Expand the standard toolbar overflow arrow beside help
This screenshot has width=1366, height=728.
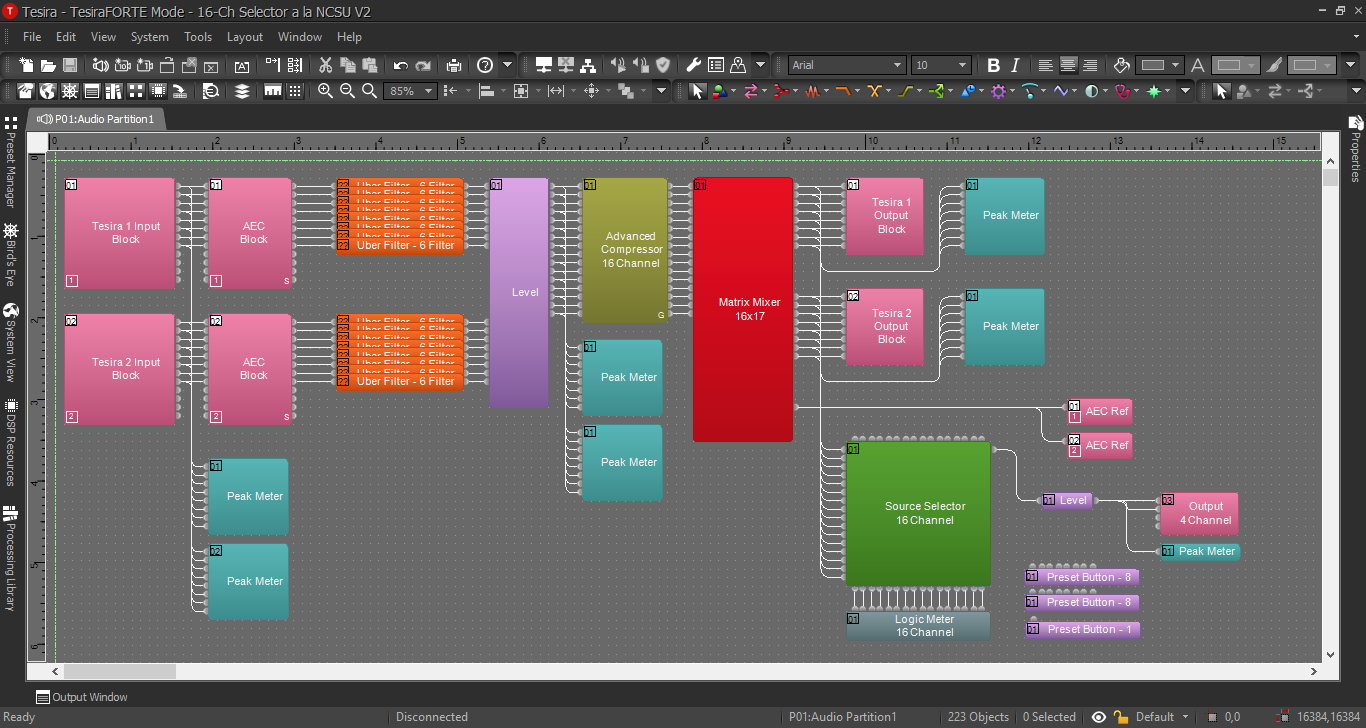click(x=507, y=65)
